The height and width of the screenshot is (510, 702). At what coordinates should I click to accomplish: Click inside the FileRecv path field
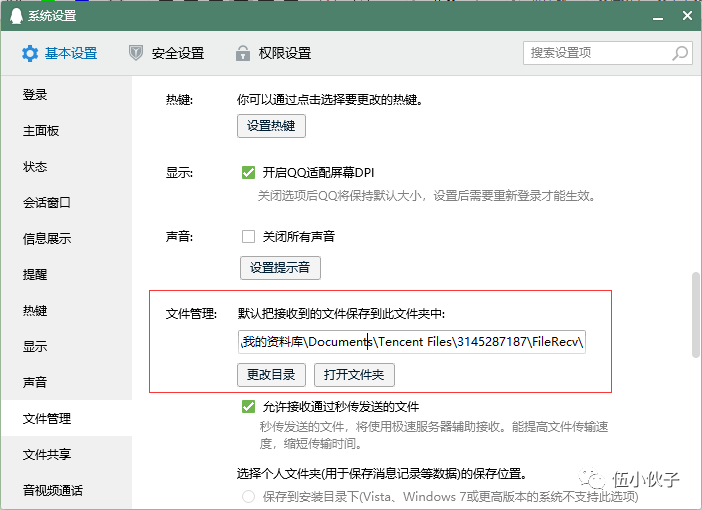(x=411, y=342)
